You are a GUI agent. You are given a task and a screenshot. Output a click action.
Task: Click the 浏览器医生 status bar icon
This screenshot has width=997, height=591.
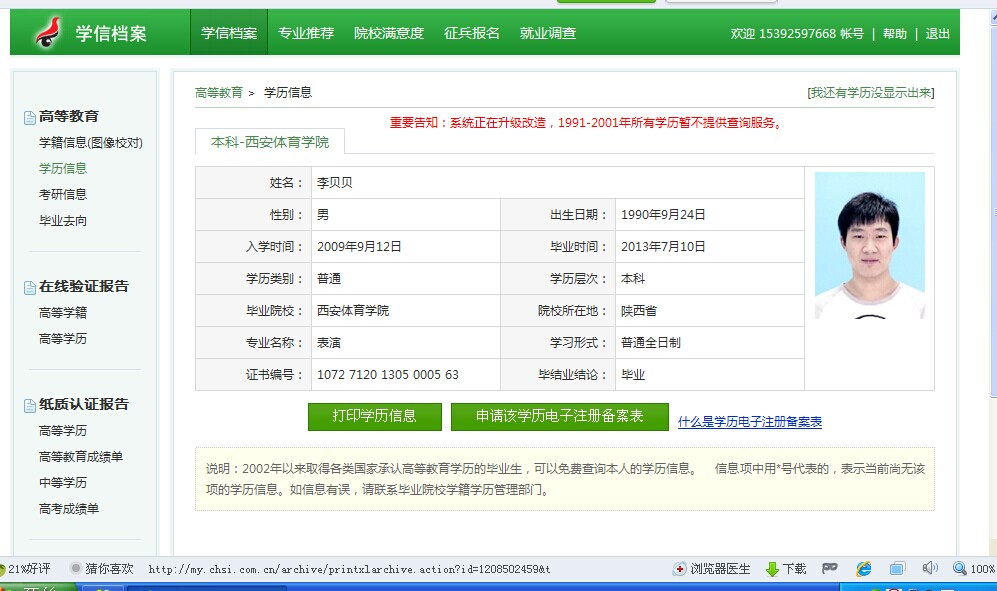(x=680, y=569)
